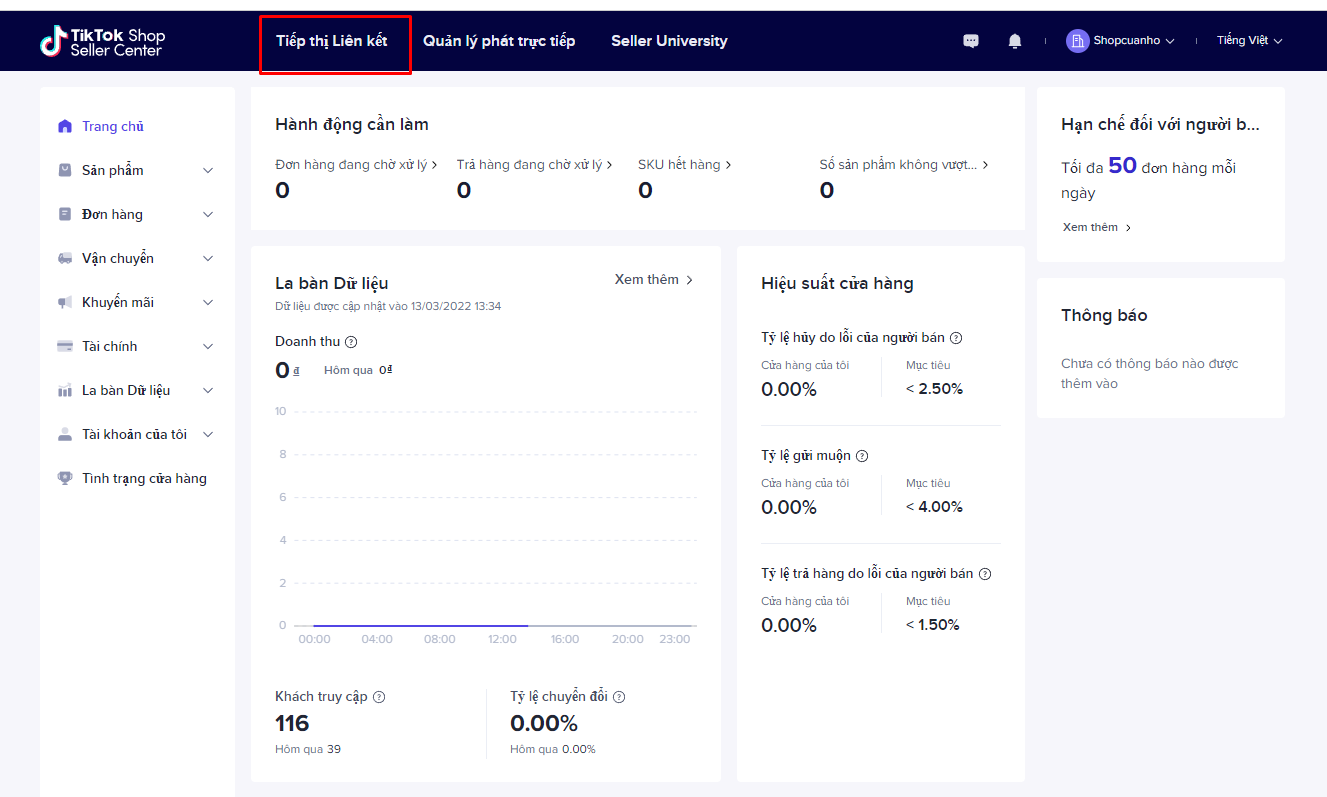Open the chat messages icon
This screenshot has width=1327, height=797.
coord(971,41)
